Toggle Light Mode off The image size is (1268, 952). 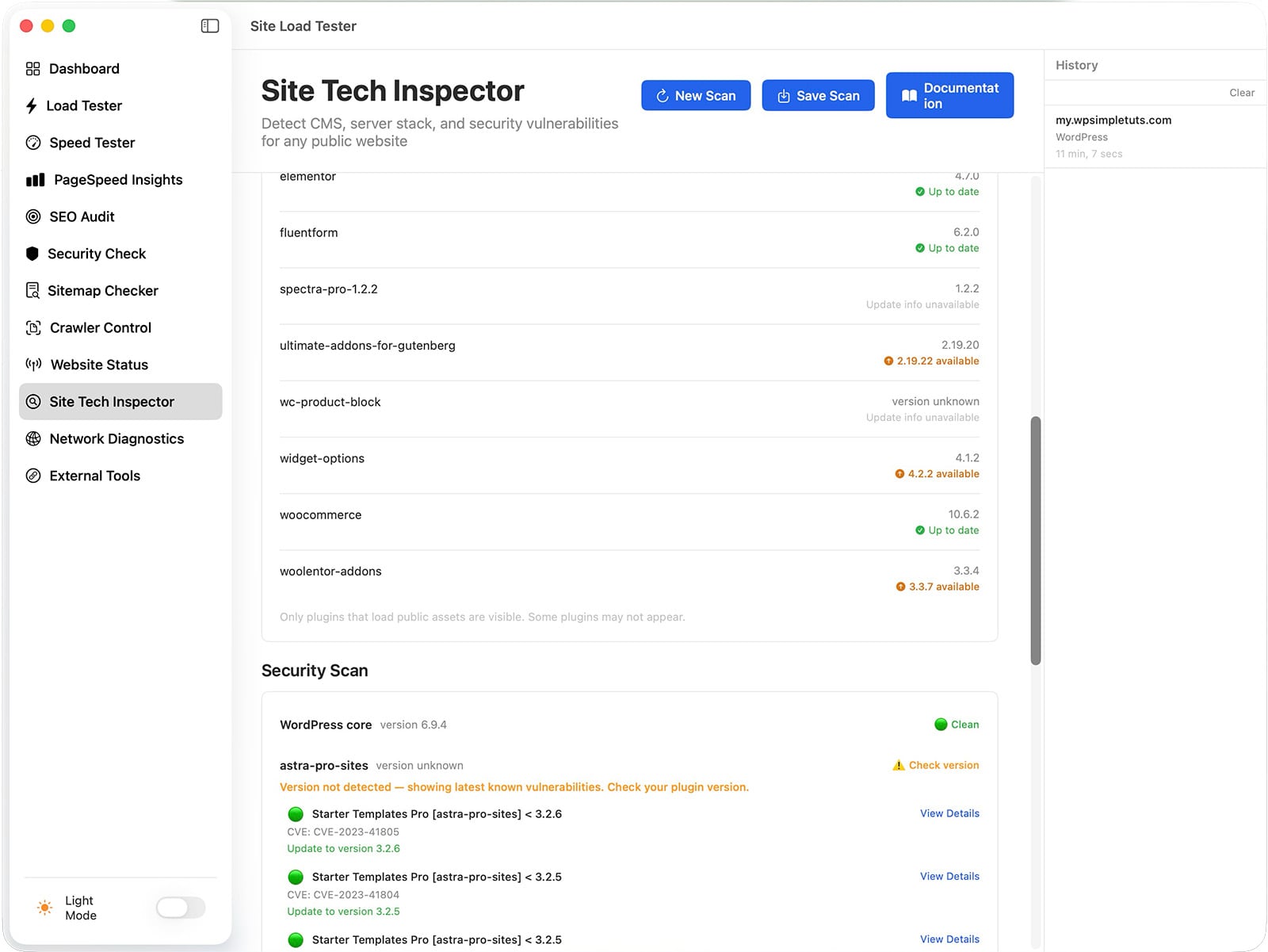180,908
